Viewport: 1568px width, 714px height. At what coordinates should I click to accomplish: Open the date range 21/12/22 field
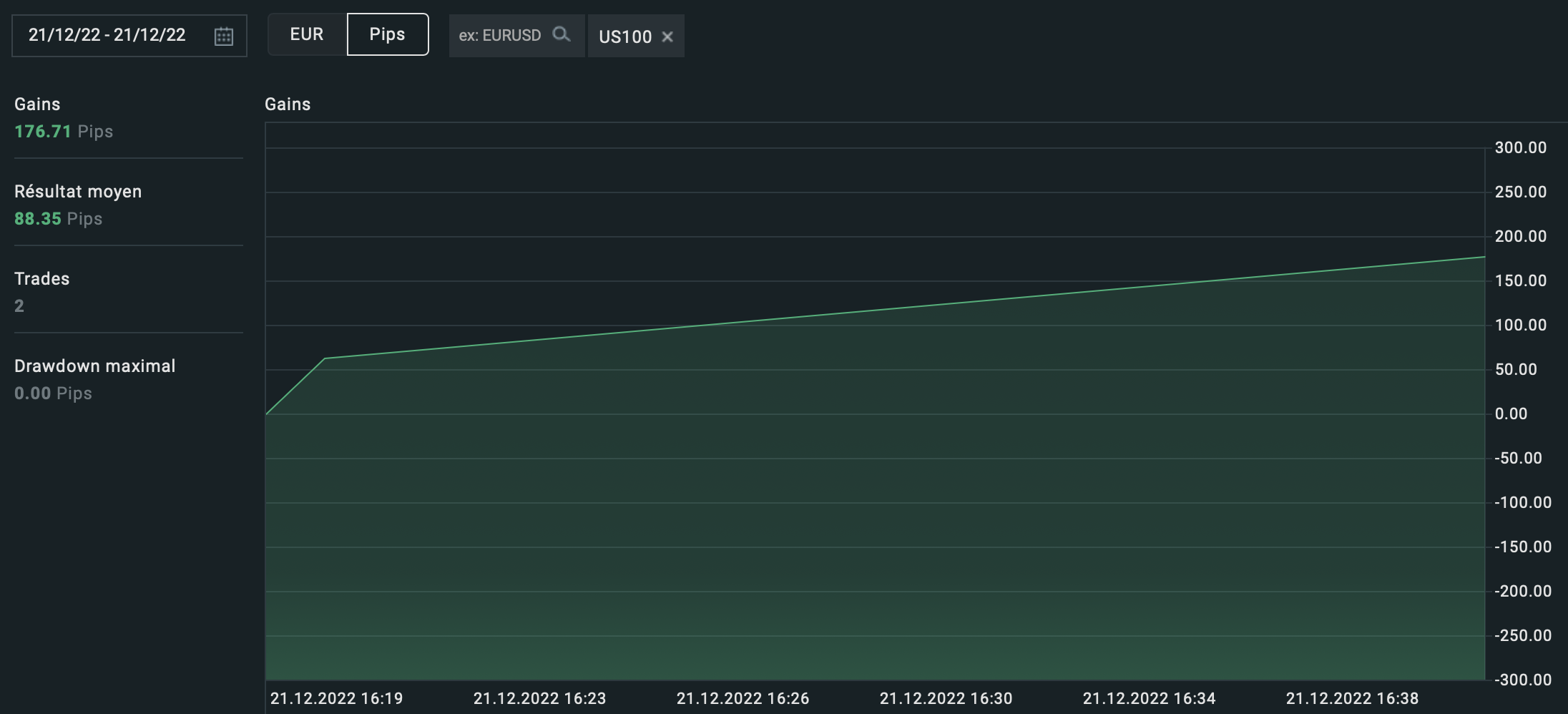[x=129, y=36]
